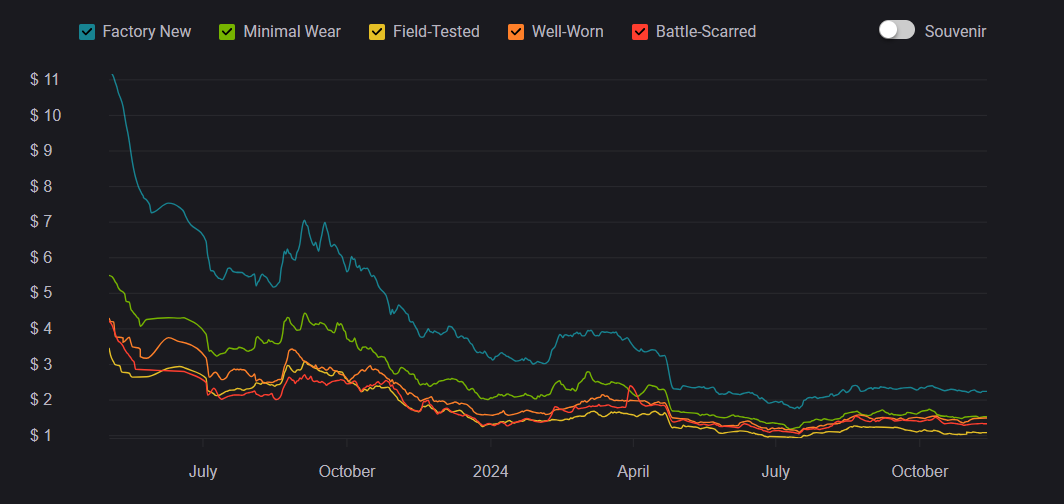Click the "Factory New" legend text

147,32
